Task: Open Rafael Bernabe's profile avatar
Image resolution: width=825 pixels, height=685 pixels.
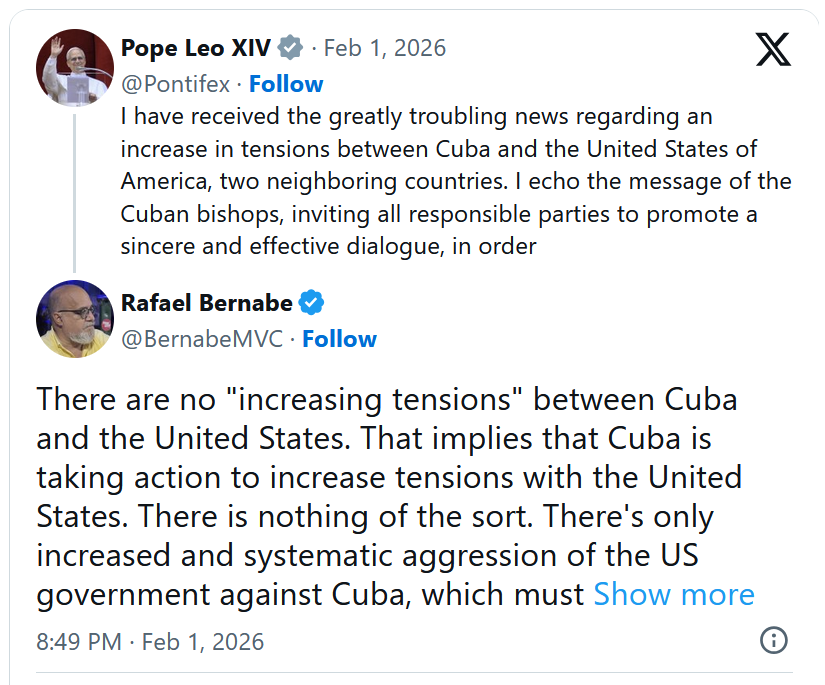Action: point(75,318)
